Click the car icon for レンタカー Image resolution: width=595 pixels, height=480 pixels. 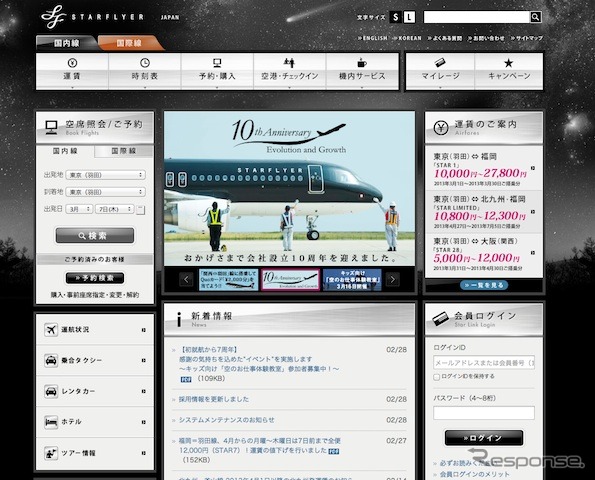[51, 391]
